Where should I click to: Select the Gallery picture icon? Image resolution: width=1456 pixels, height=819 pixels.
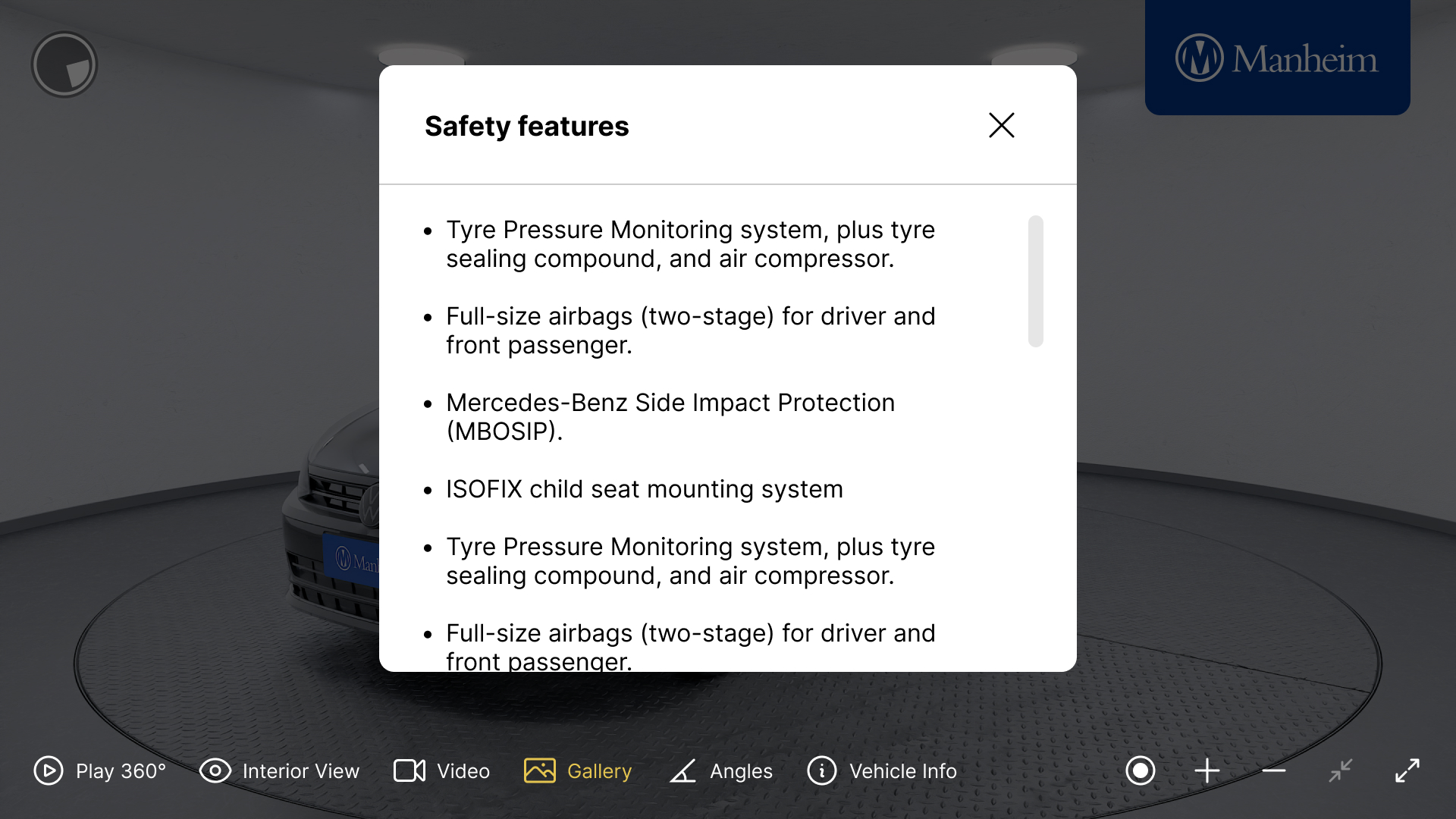[539, 770]
